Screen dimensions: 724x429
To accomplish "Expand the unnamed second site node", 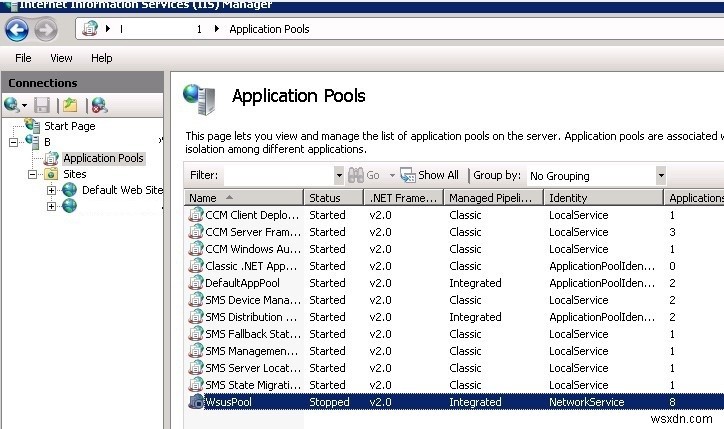I will point(51,206).
